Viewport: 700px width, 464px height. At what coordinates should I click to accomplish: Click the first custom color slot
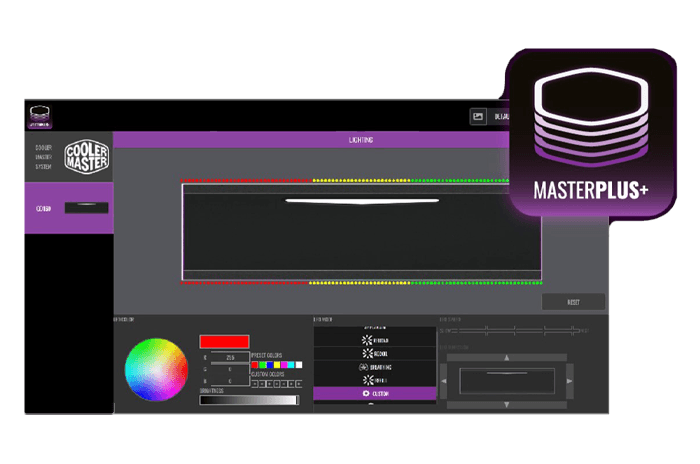255,382
